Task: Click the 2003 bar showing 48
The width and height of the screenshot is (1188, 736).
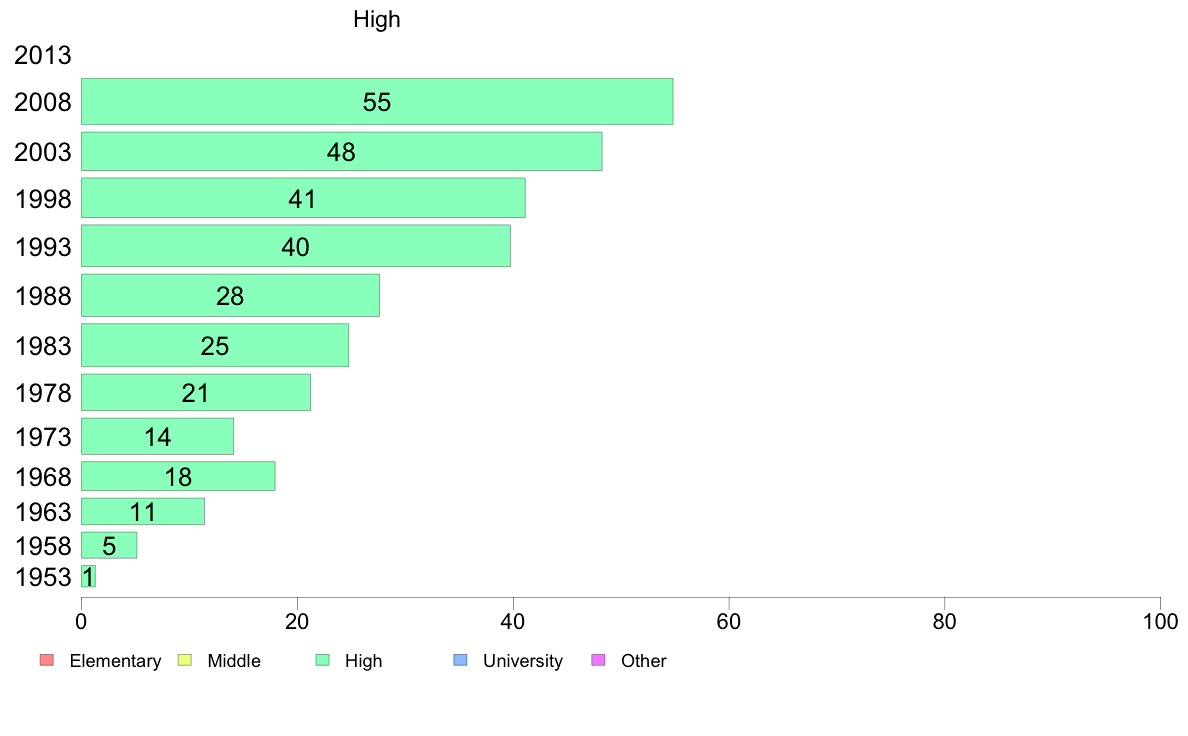Action: (342, 152)
